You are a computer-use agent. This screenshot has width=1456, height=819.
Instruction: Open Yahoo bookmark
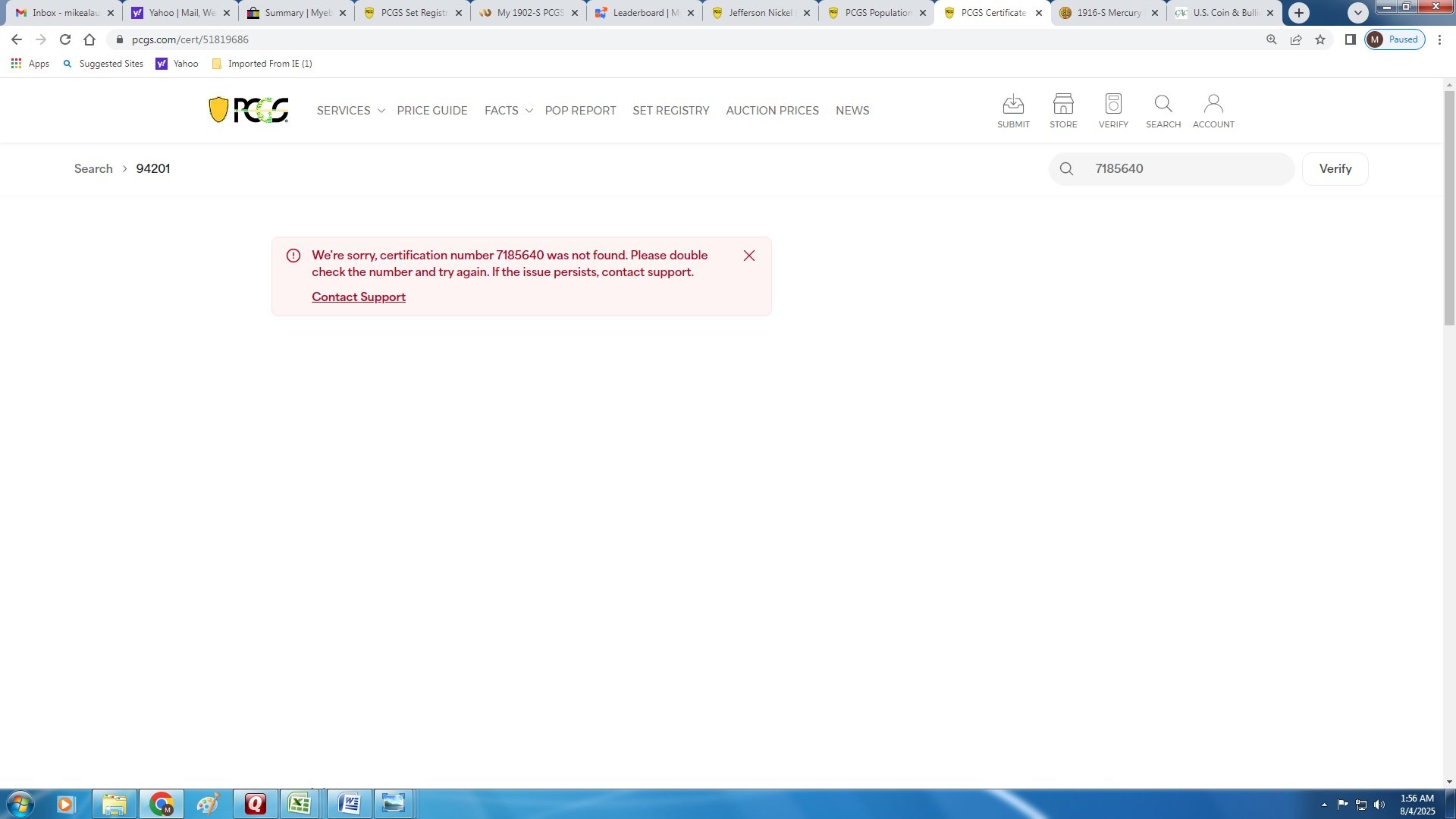tap(177, 64)
